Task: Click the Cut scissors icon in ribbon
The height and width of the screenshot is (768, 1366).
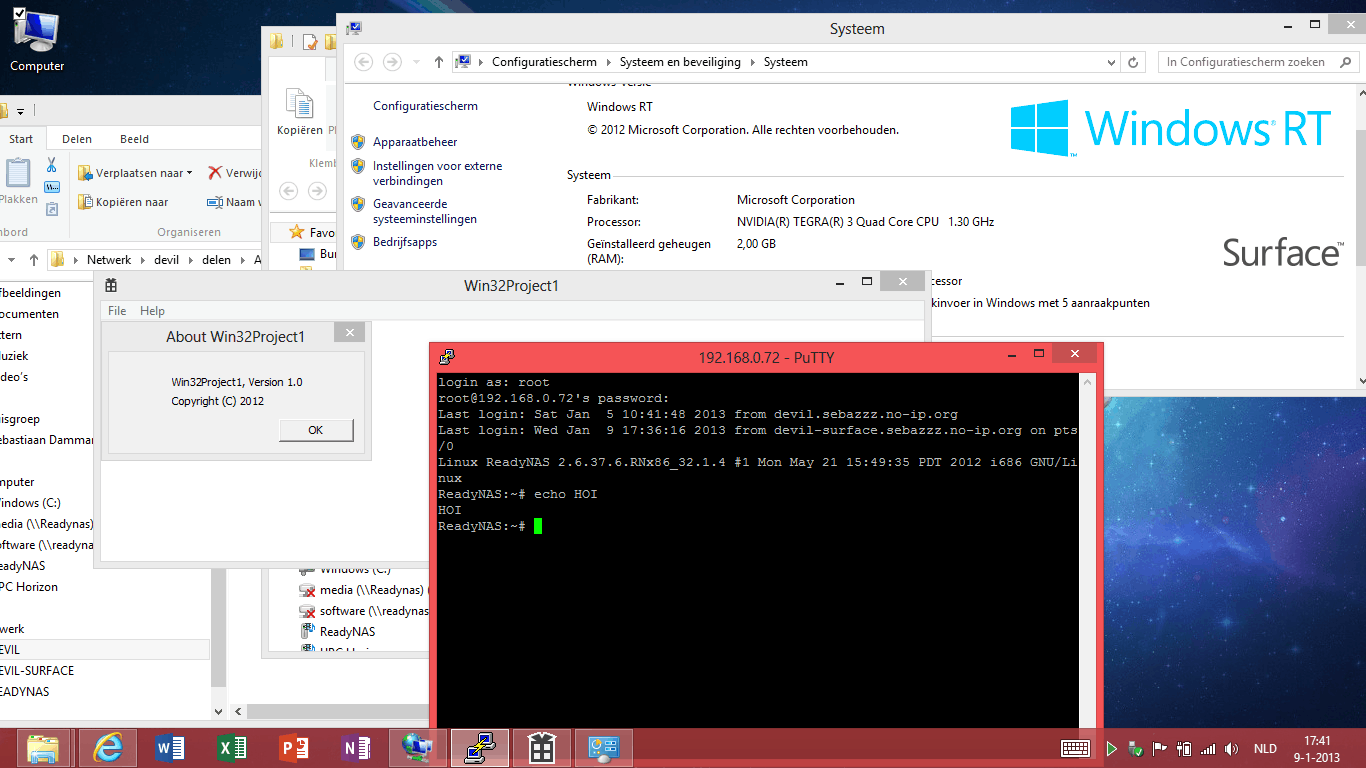Action: (52, 165)
